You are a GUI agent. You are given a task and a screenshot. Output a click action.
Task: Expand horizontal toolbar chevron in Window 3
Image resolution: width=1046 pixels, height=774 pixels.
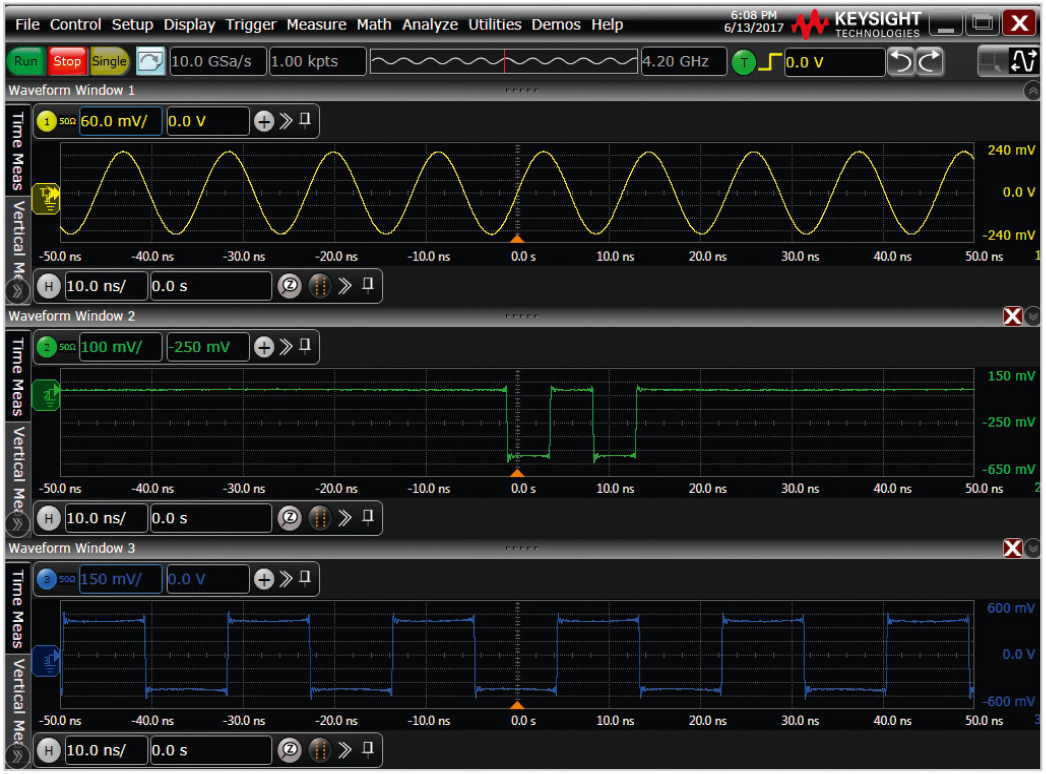tap(345, 751)
